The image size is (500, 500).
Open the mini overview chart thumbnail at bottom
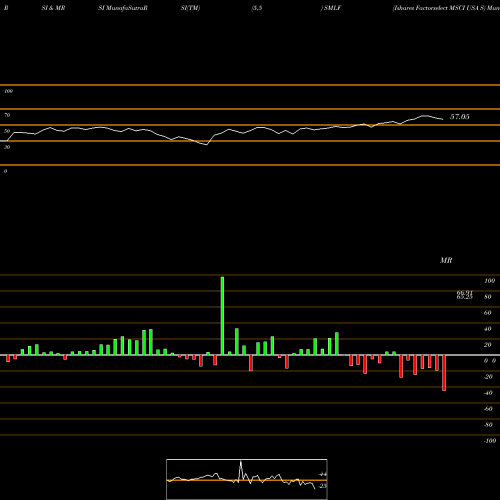[247, 479]
